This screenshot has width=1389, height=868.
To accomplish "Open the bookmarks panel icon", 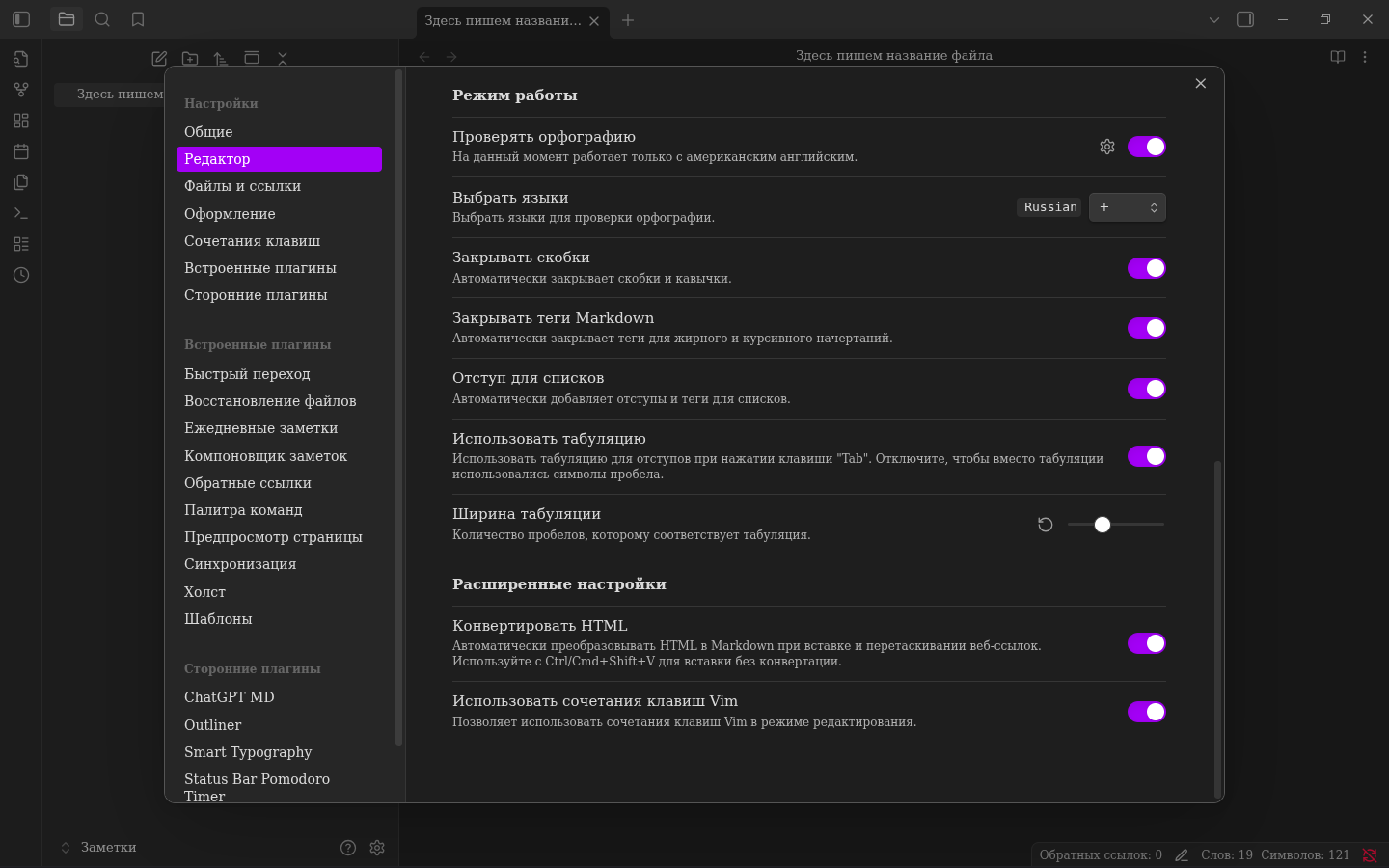I will (x=138, y=19).
